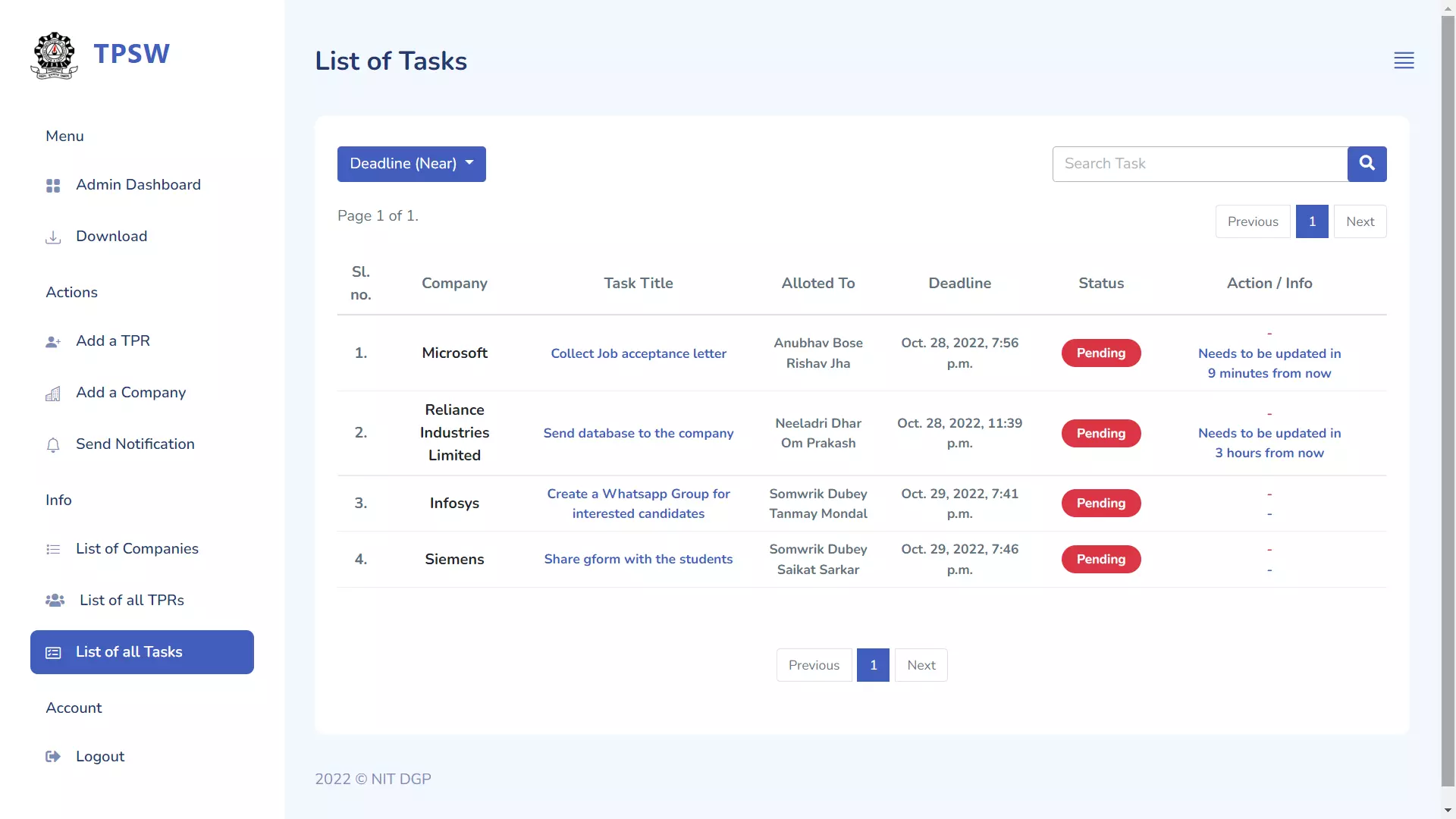Click the List of all TPRs people icon

pos(55,599)
